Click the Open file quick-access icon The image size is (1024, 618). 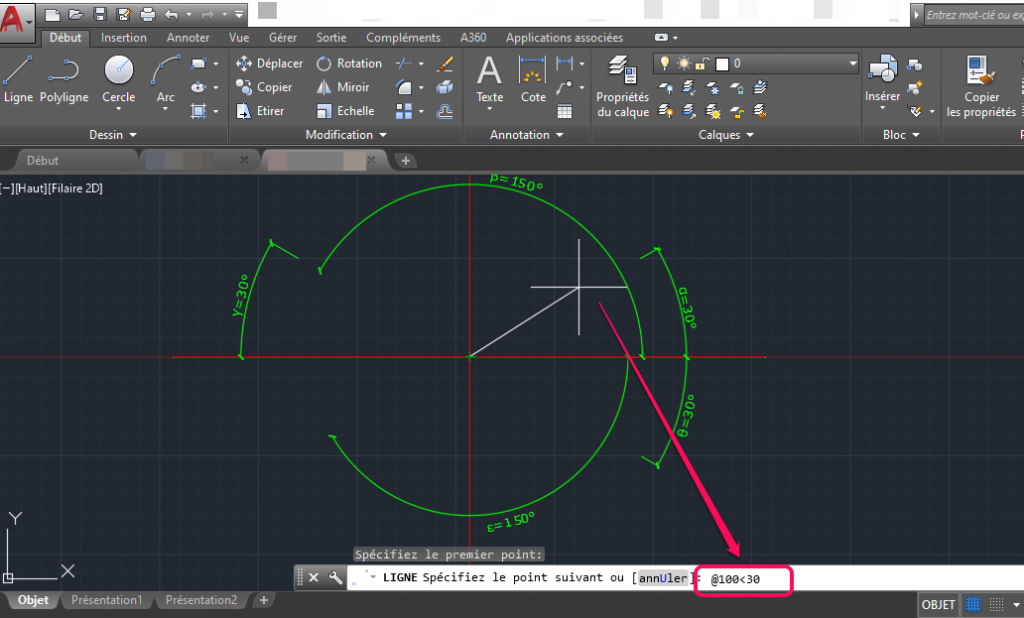[76, 14]
